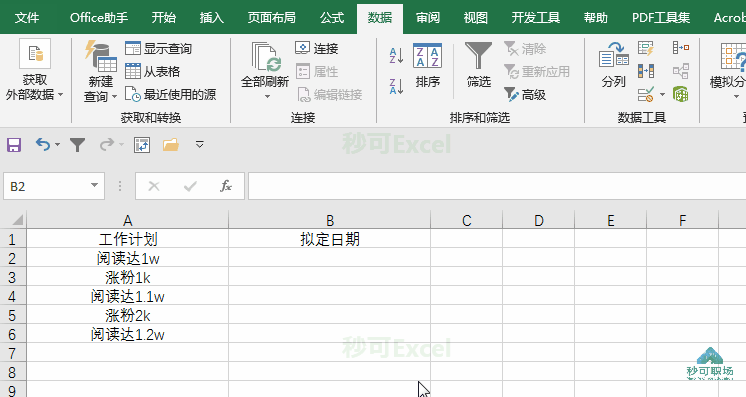The image size is (746, 397).
Task: Click the Flash Fill icon
Action: 646,48
